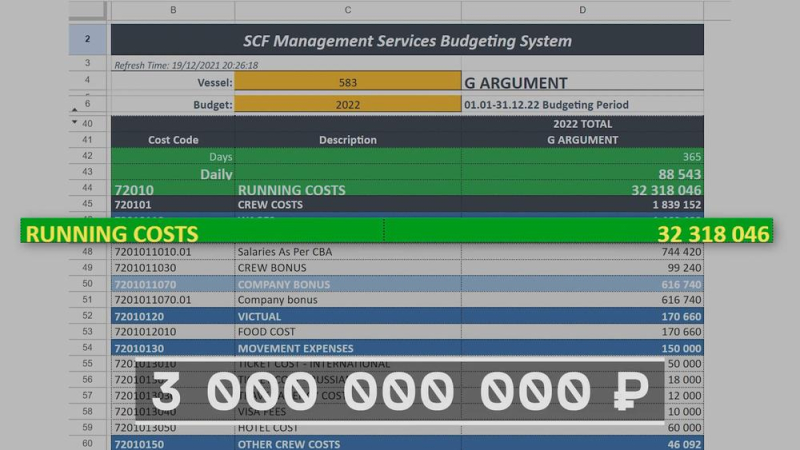Click the 616 740 value in row 50
The image size is (800, 450).
coord(681,284)
